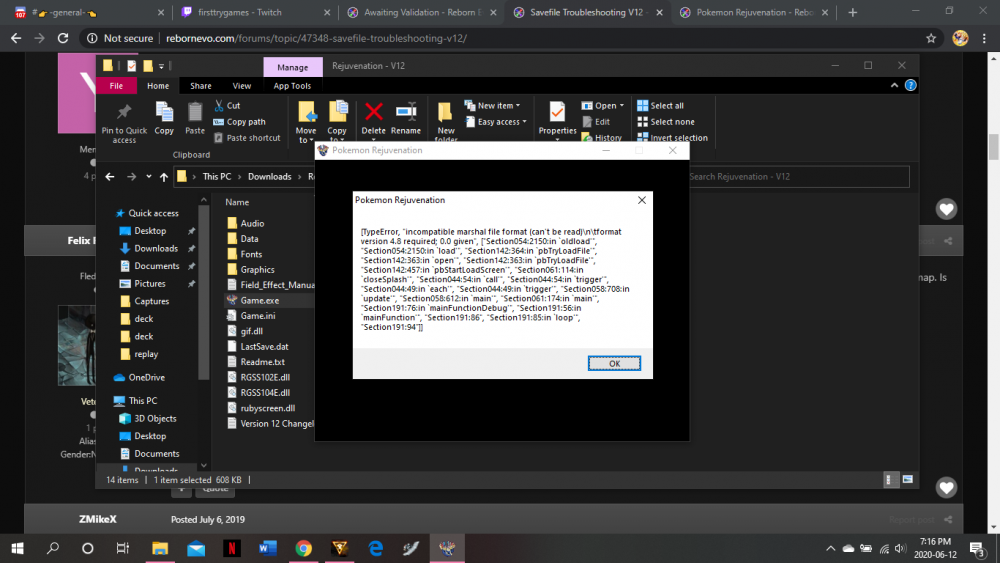Viewport: 1000px width, 563px height.
Task: Select LastSave.dat in file list
Action: coord(258,346)
